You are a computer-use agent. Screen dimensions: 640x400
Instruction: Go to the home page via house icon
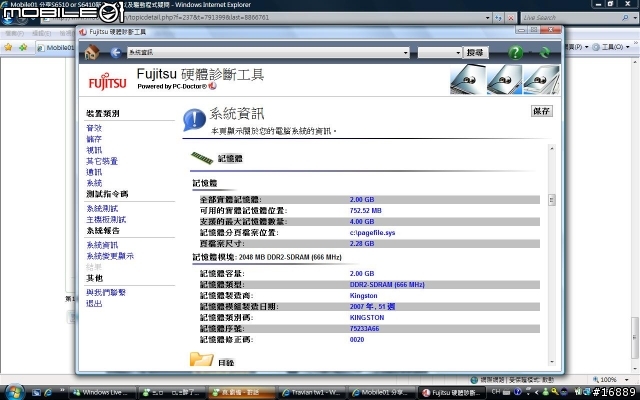click(92, 52)
